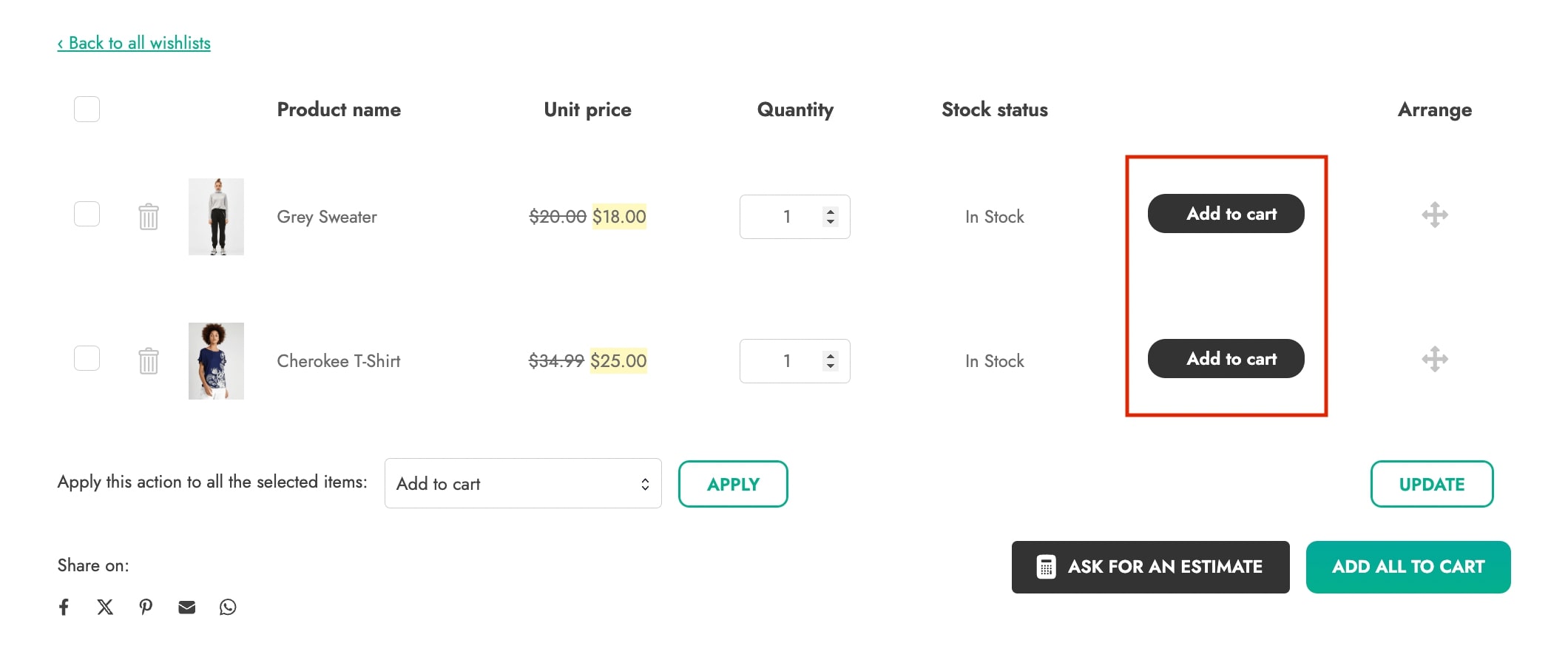
Task: Decrease Cherokee T-Shirt quantity with stepper arrow
Action: 831,366
